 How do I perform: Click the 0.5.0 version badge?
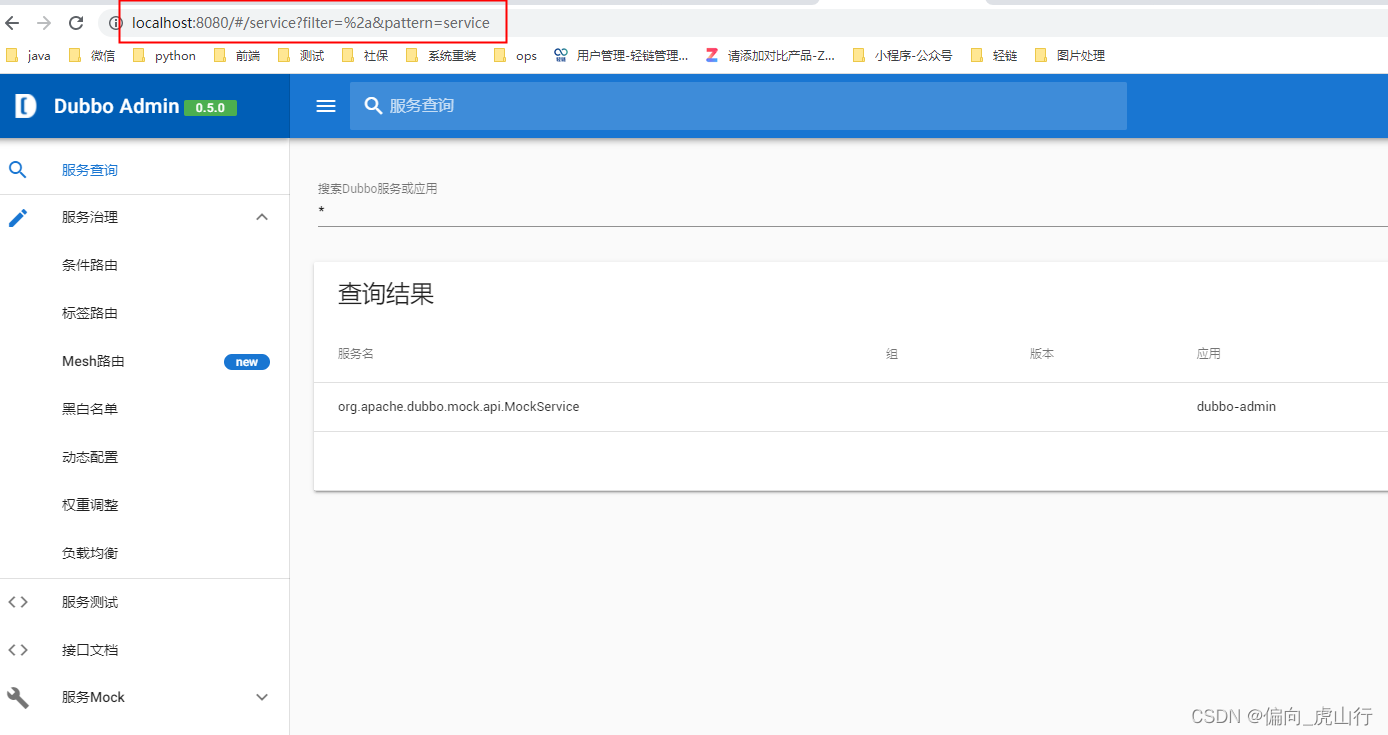pyautogui.click(x=210, y=107)
